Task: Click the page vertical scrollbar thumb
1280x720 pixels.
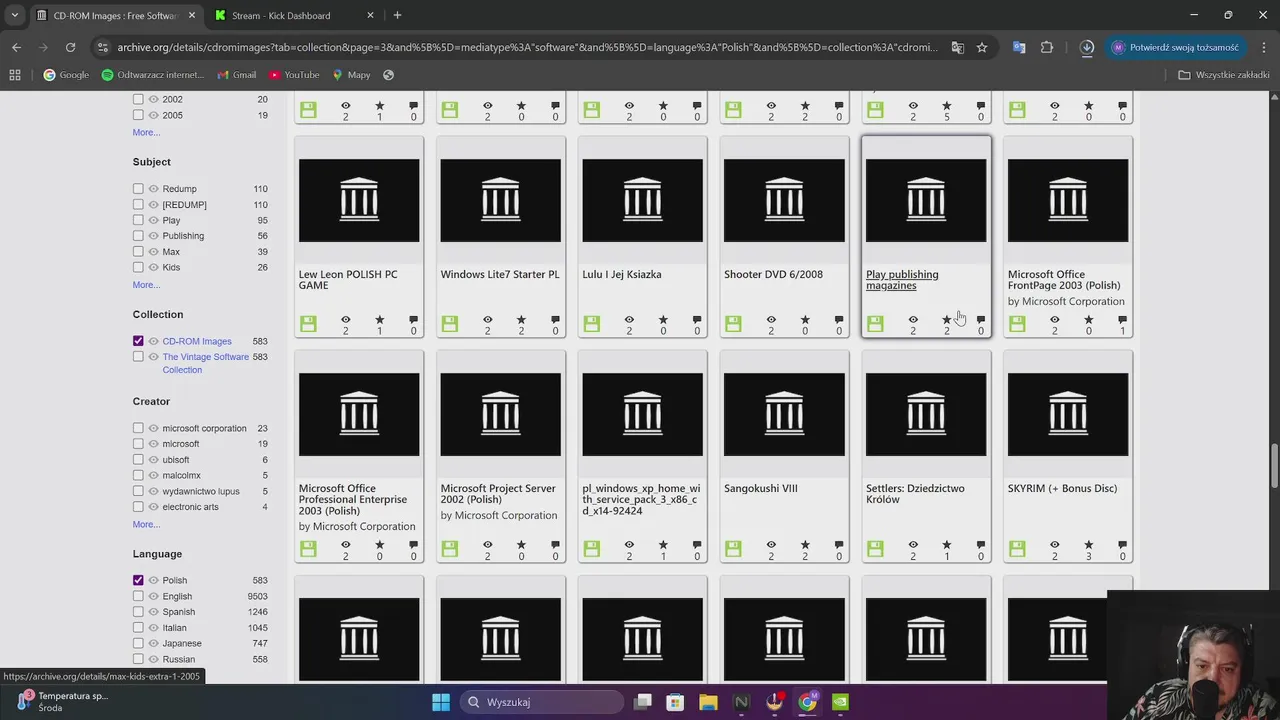Action: click(1274, 465)
